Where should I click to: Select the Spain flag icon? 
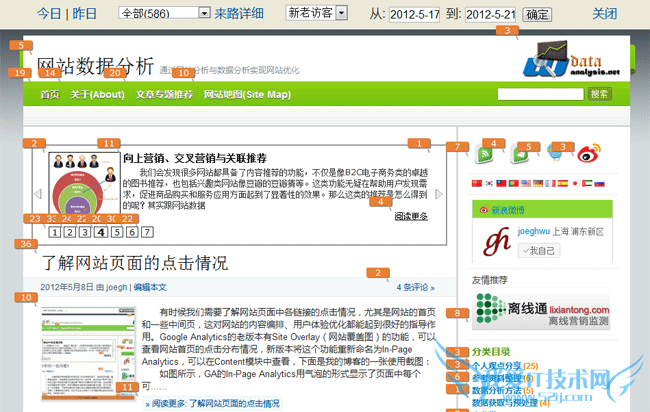[563, 183]
